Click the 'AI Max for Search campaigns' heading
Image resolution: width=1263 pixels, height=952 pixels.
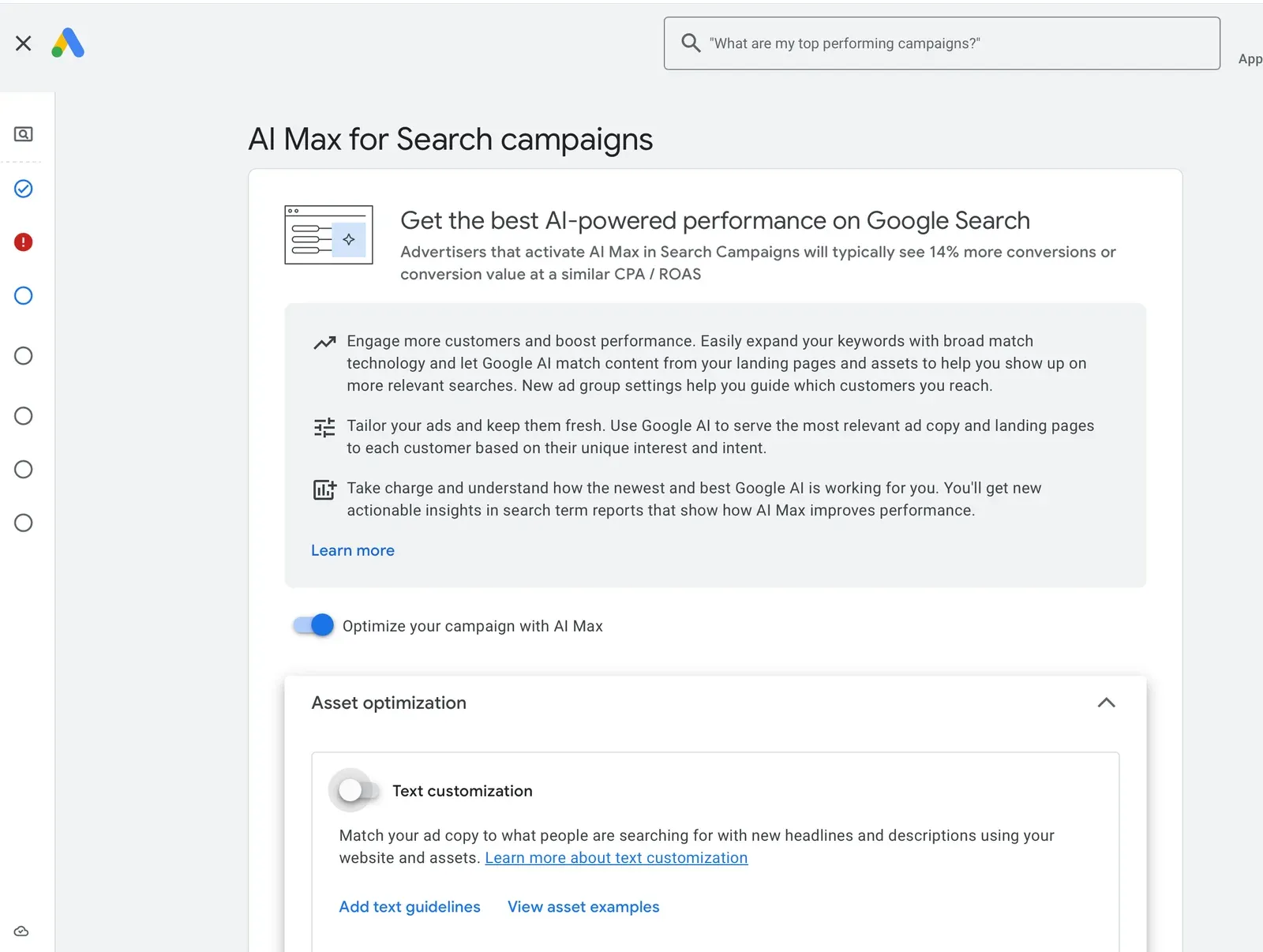[451, 140]
